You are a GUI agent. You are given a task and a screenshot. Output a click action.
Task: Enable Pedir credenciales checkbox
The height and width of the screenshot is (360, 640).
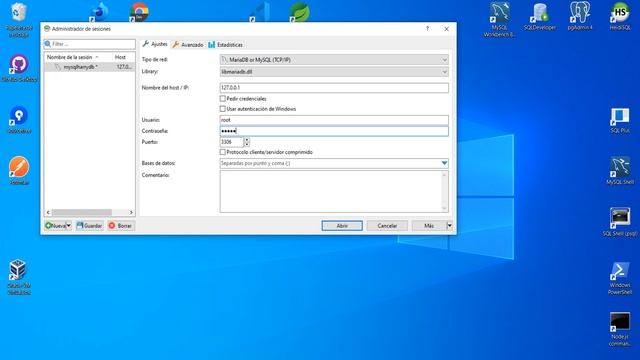pyautogui.click(x=222, y=99)
